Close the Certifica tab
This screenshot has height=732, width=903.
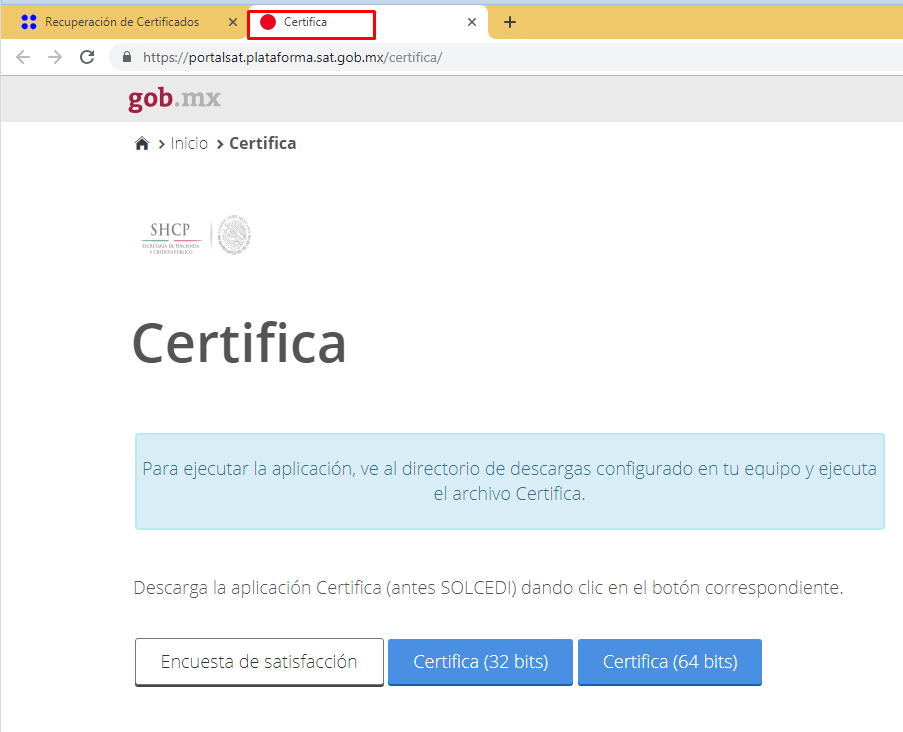(472, 22)
